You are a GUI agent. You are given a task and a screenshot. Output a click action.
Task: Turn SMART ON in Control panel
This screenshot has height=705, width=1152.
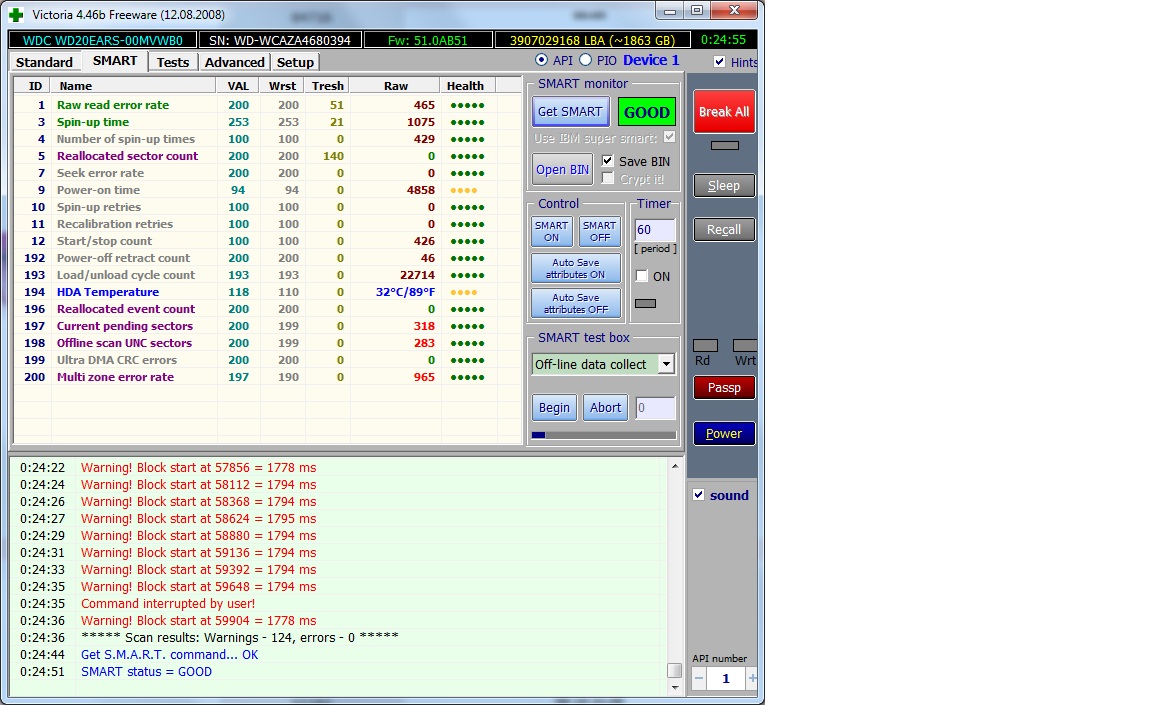tap(551, 231)
